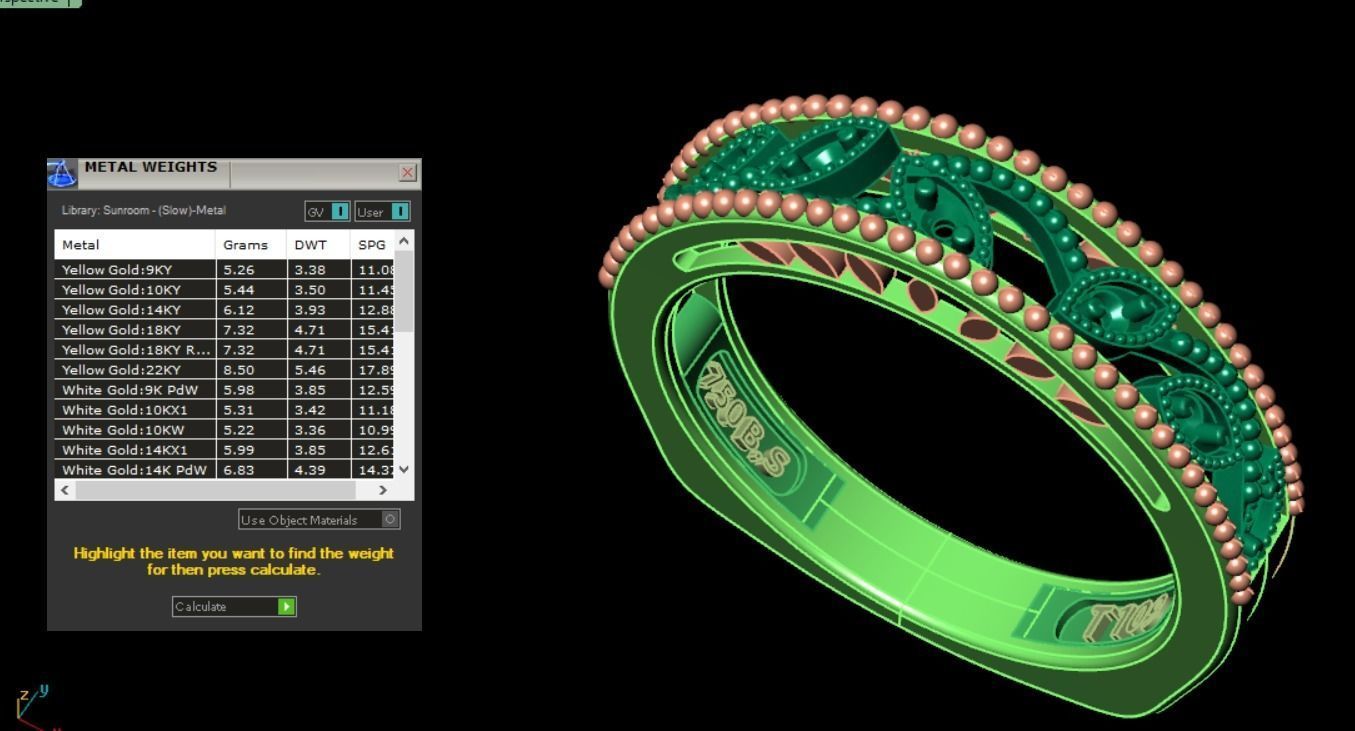The height and width of the screenshot is (731, 1355).
Task: Close the Metal Weights dialog
Action: (407, 173)
